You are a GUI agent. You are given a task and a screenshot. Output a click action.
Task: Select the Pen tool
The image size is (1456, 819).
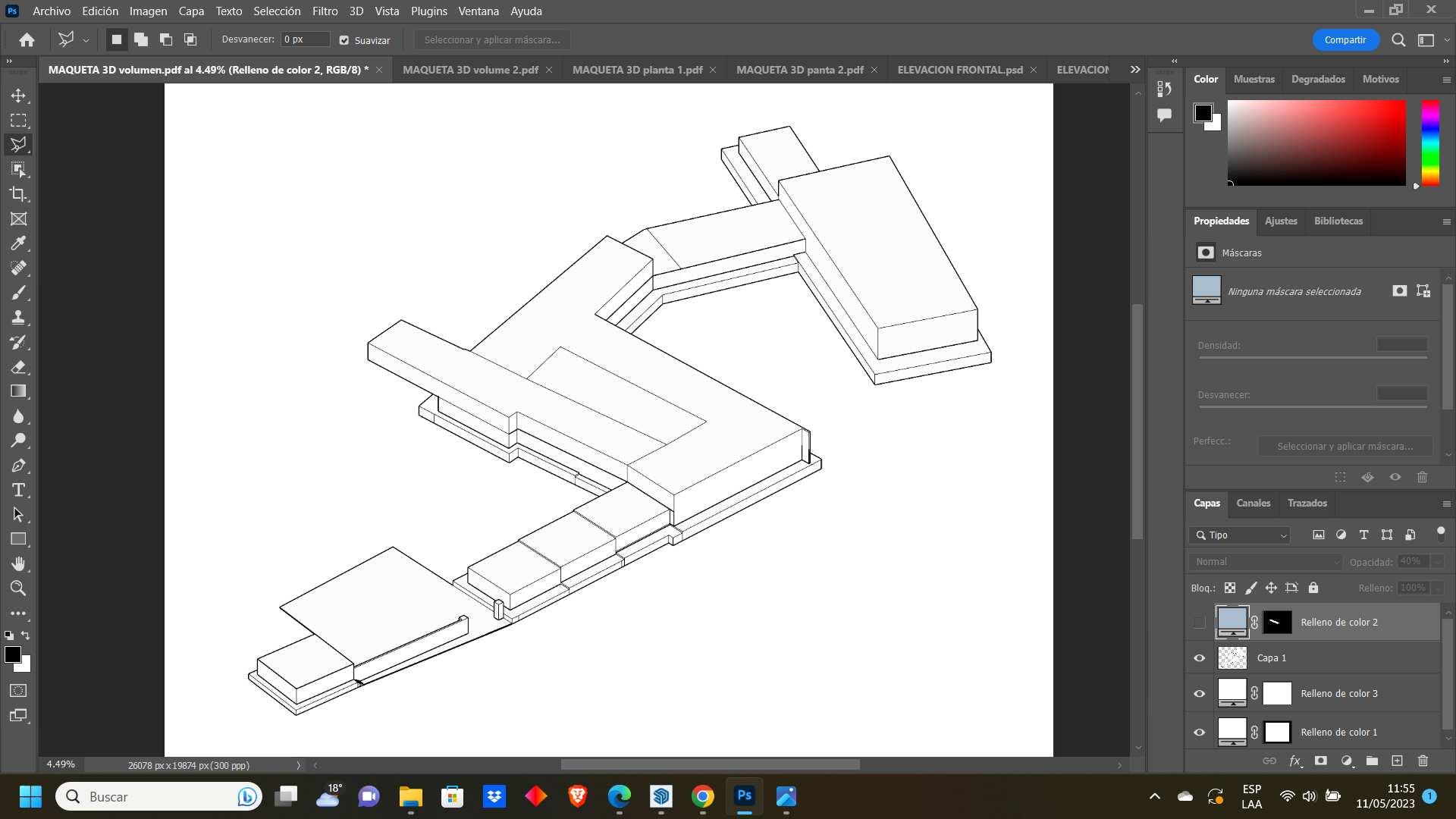(18, 466)
